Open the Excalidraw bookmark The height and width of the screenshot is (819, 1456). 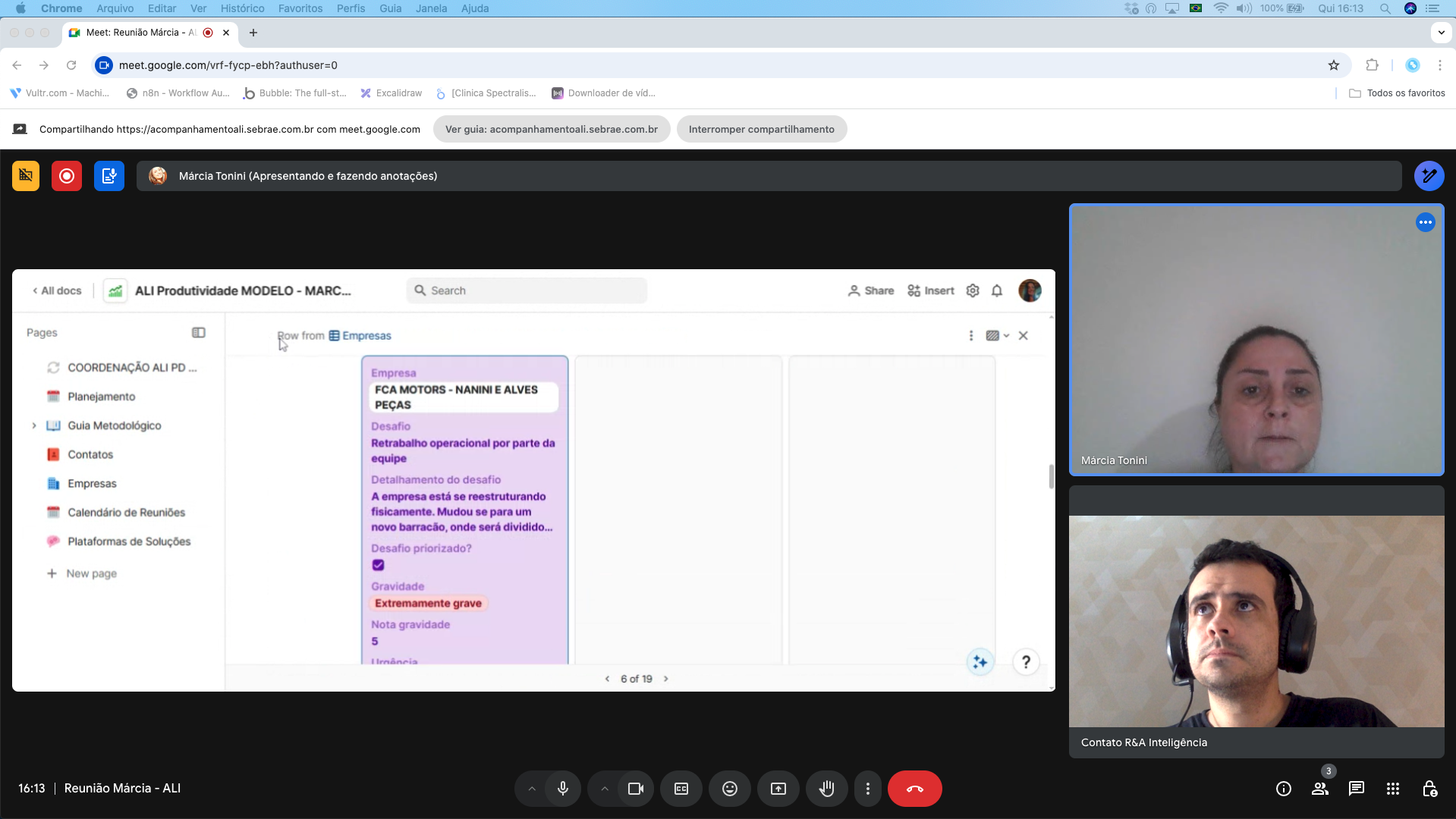[392, 93]
